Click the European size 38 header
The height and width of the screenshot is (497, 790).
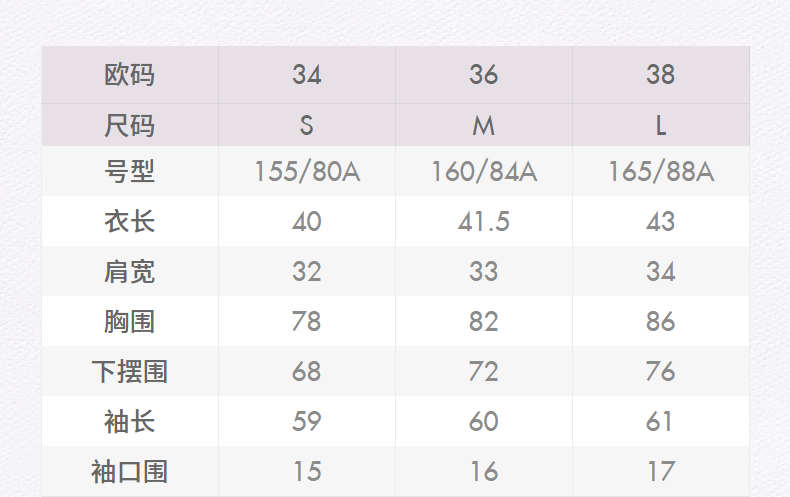[x=661, y=75]
